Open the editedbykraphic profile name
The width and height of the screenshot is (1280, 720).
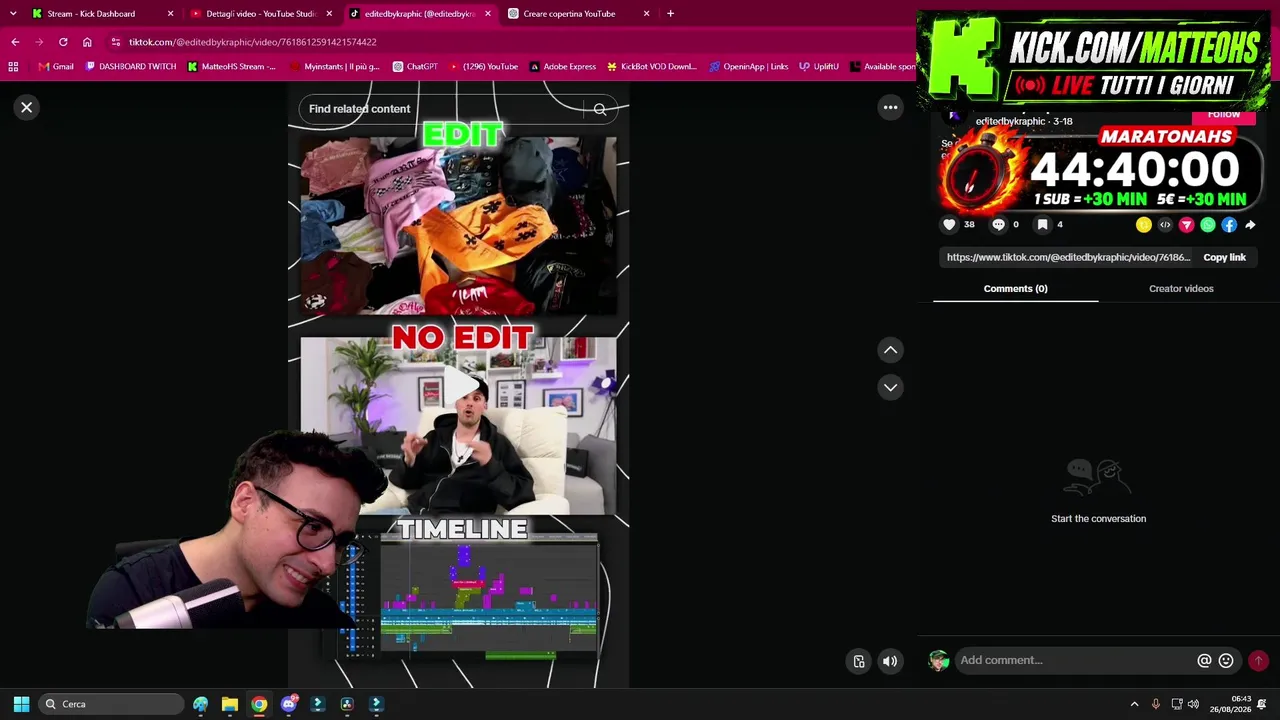(1010, 121)
